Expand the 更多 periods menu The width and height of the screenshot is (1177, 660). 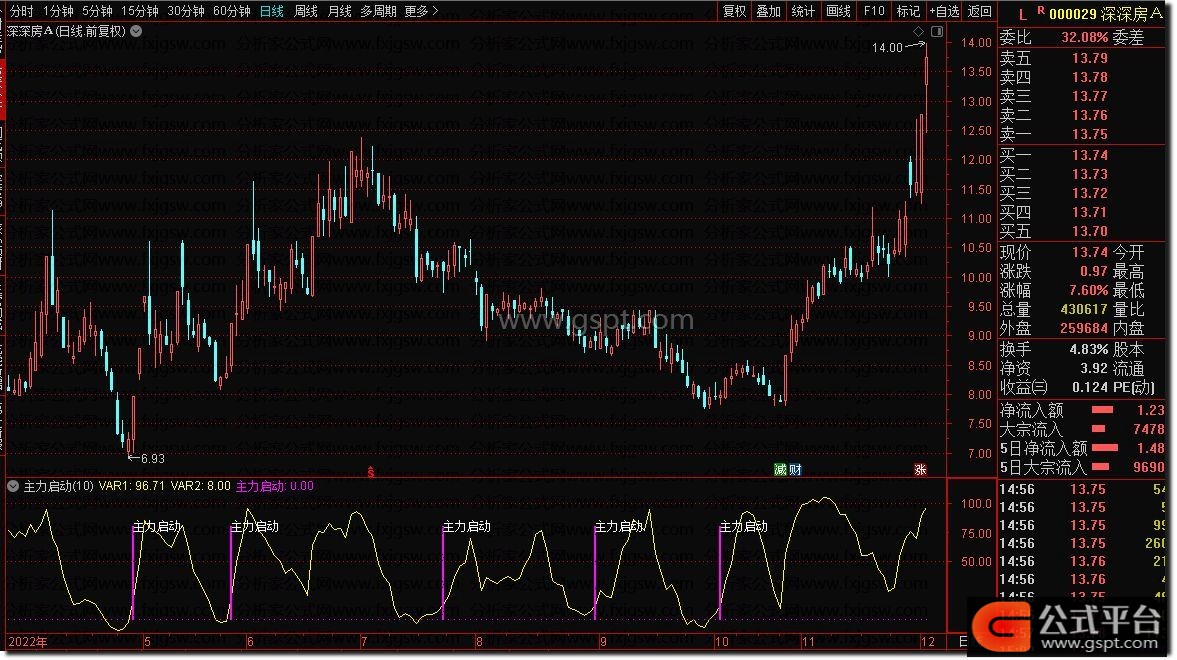click(420, 11)
